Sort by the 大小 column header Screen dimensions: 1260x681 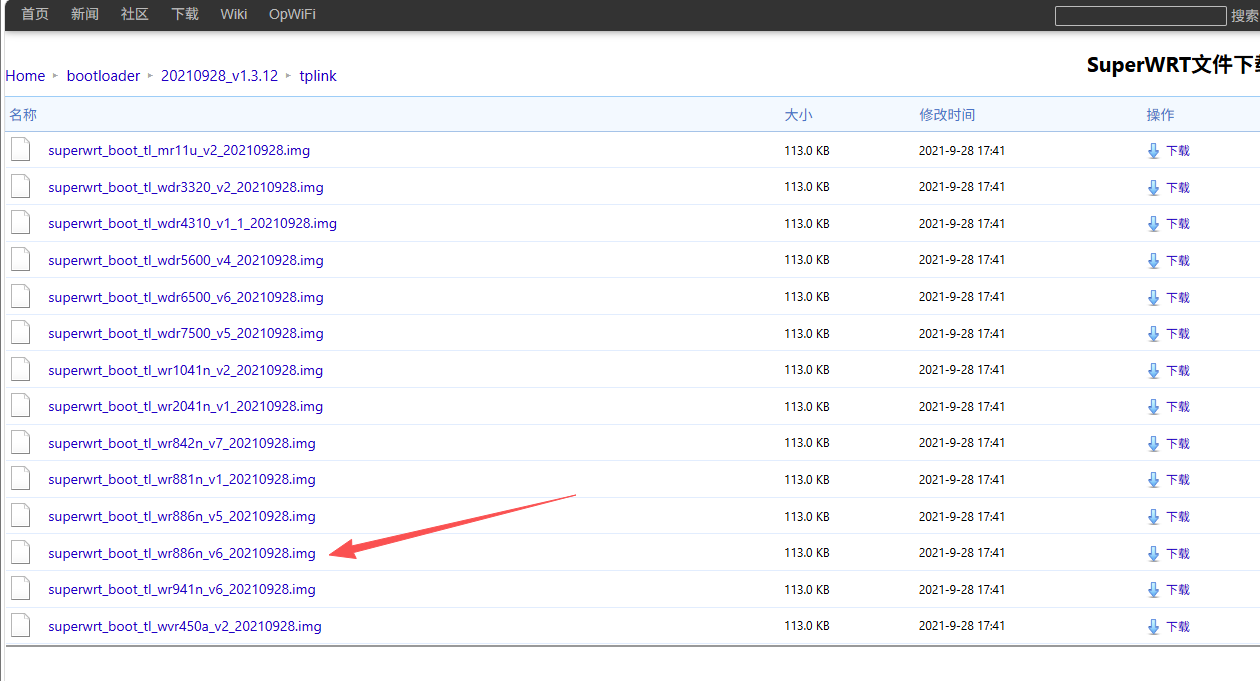(798, 115)
